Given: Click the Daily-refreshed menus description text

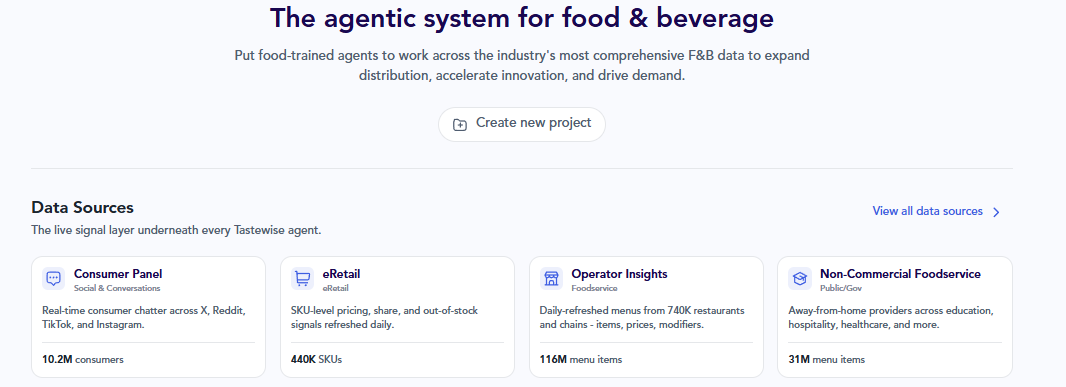Looking at the screenshot, I should 642,318.
